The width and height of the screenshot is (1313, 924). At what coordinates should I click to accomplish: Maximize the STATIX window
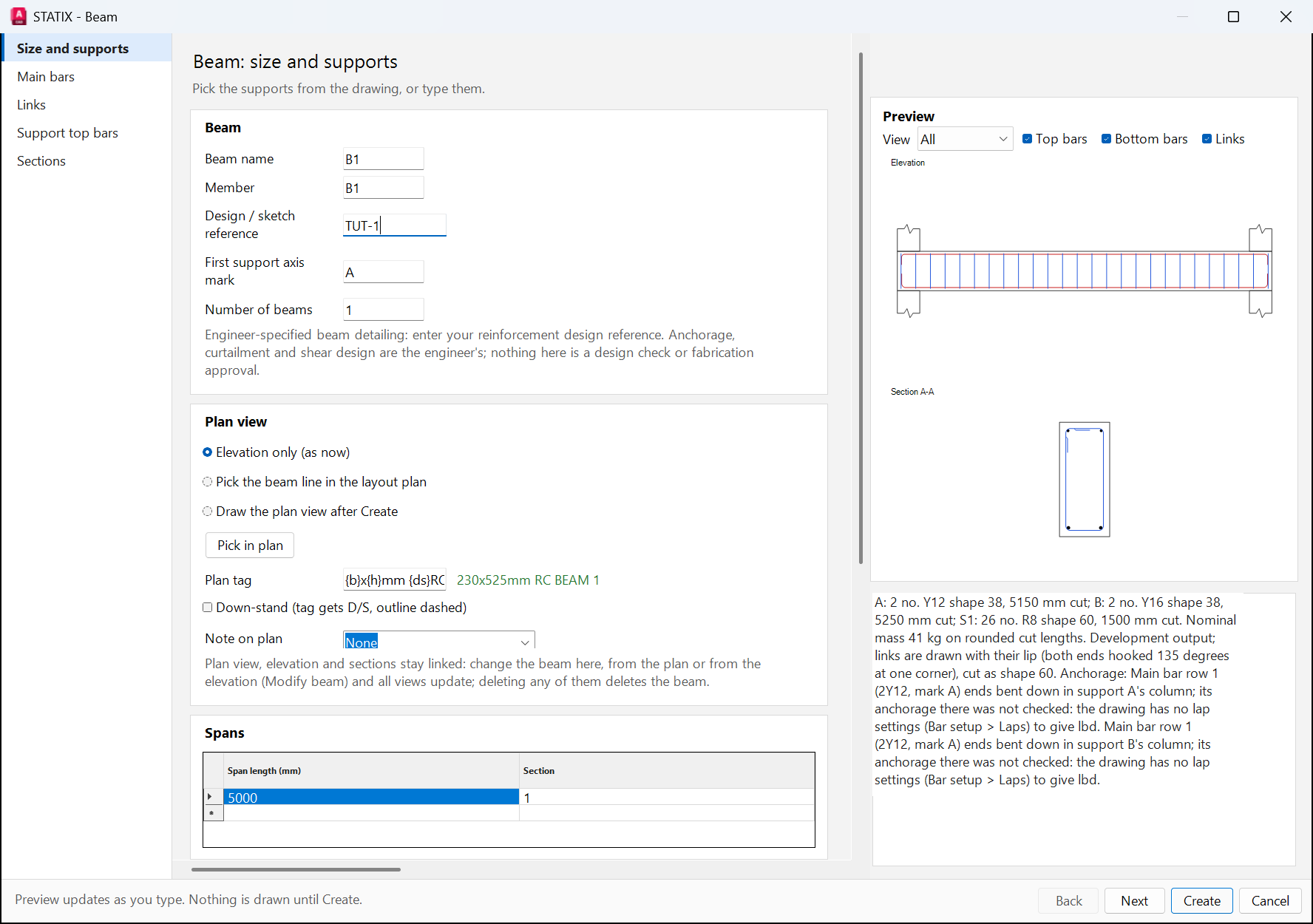click(x=1233, y=16)
